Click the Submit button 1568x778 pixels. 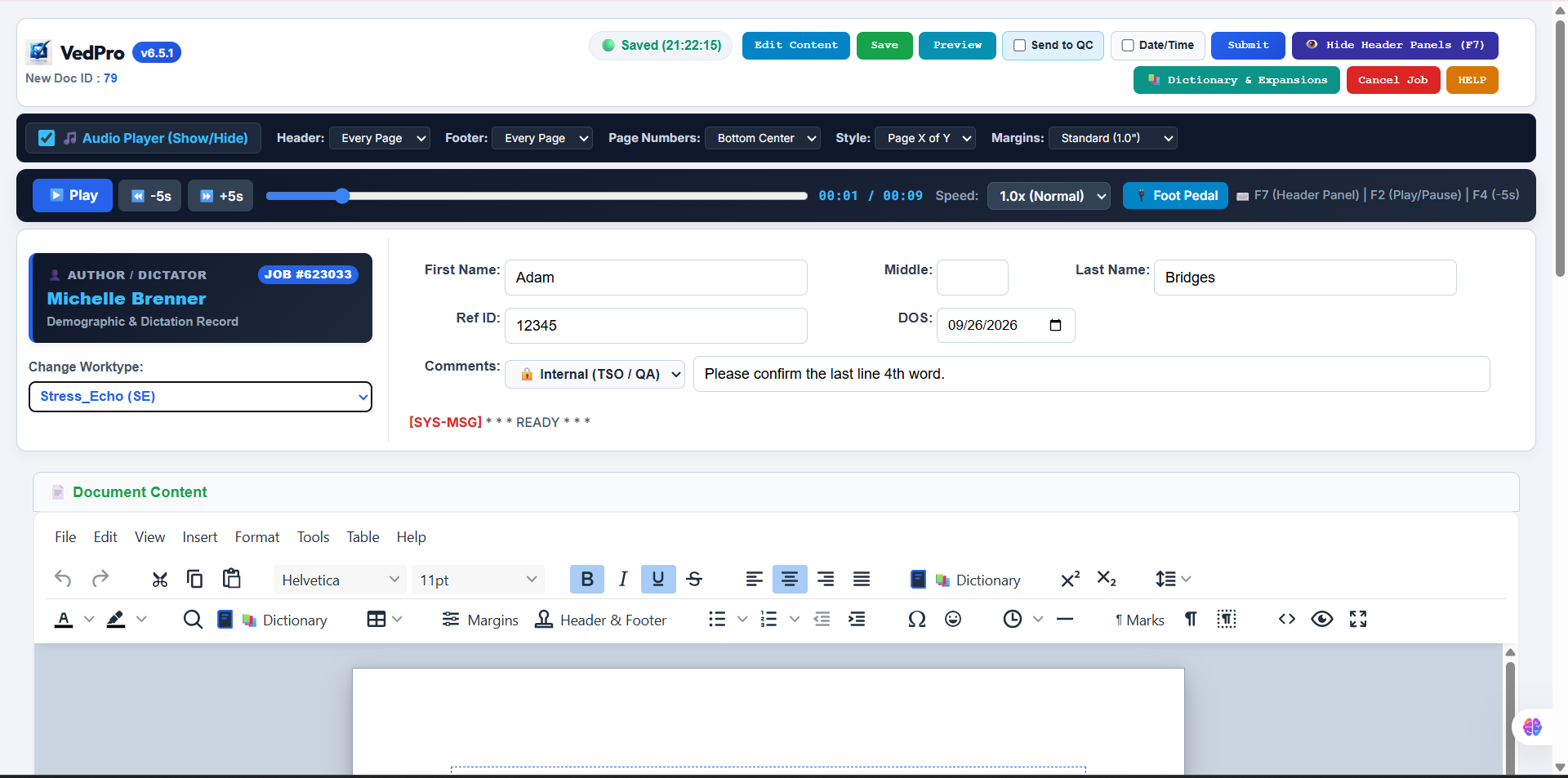(1248, 46)
